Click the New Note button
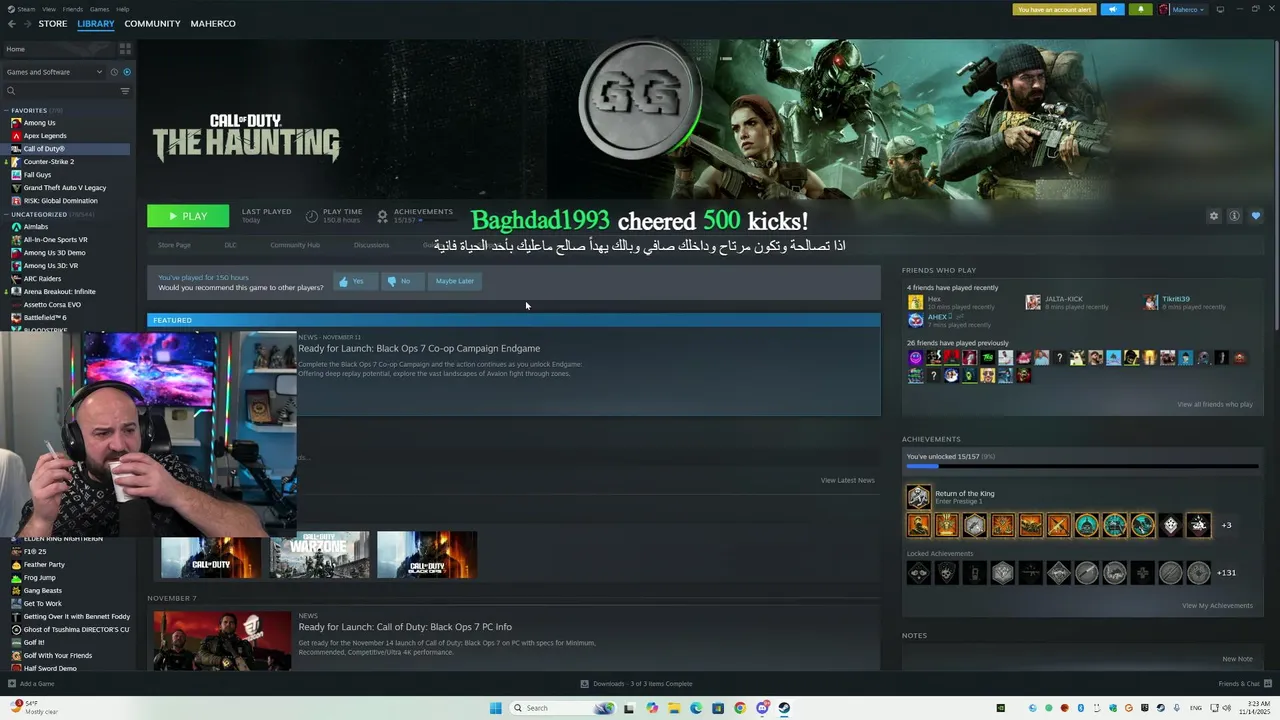Viewport: 1280px width, 720px height. coord(1237,659)
